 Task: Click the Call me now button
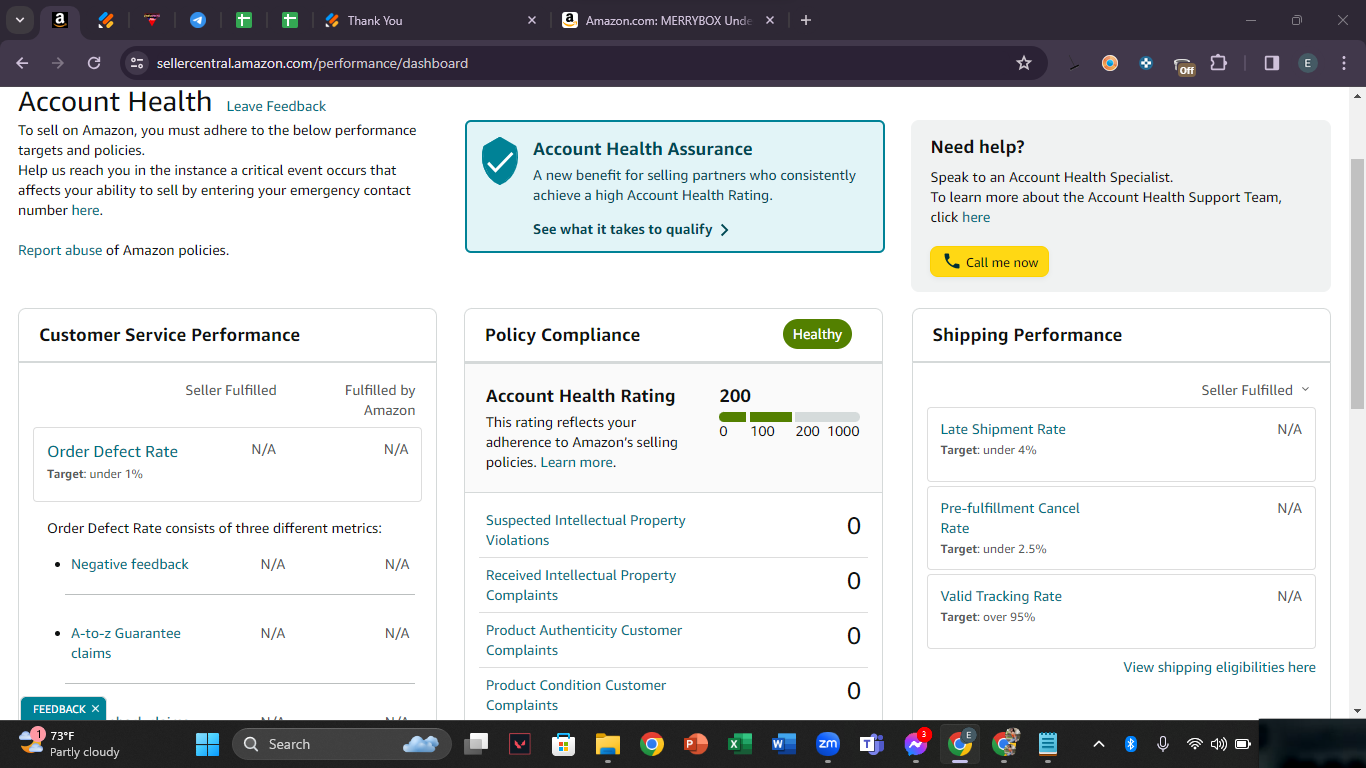pos(989,262)
